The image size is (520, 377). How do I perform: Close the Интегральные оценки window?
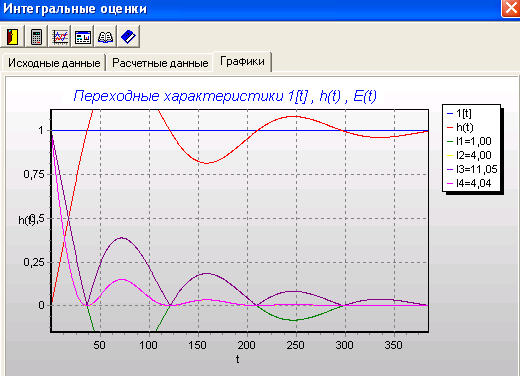(511, 8)
